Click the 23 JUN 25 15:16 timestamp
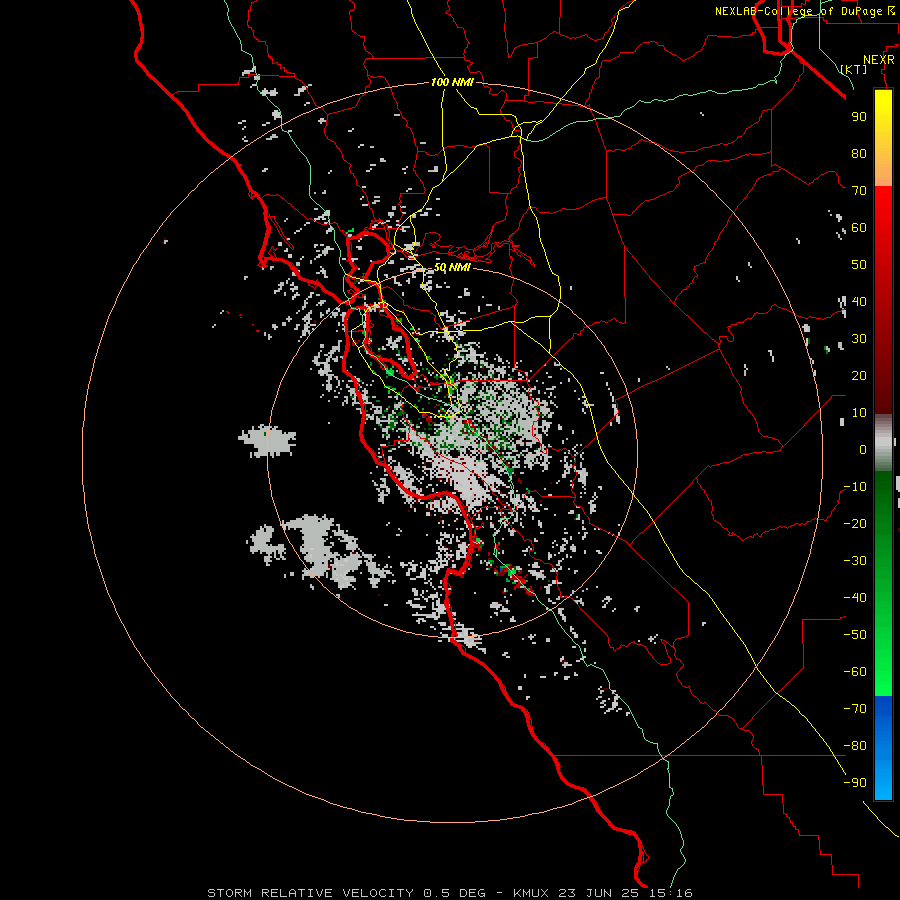 (625, 893)
